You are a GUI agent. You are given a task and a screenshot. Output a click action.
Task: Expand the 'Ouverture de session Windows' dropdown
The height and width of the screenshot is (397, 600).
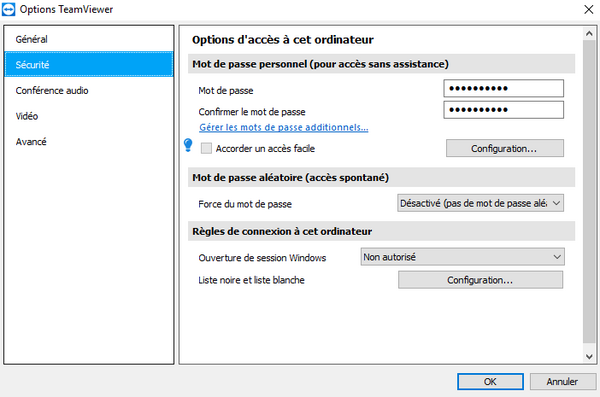click(462, 257)
